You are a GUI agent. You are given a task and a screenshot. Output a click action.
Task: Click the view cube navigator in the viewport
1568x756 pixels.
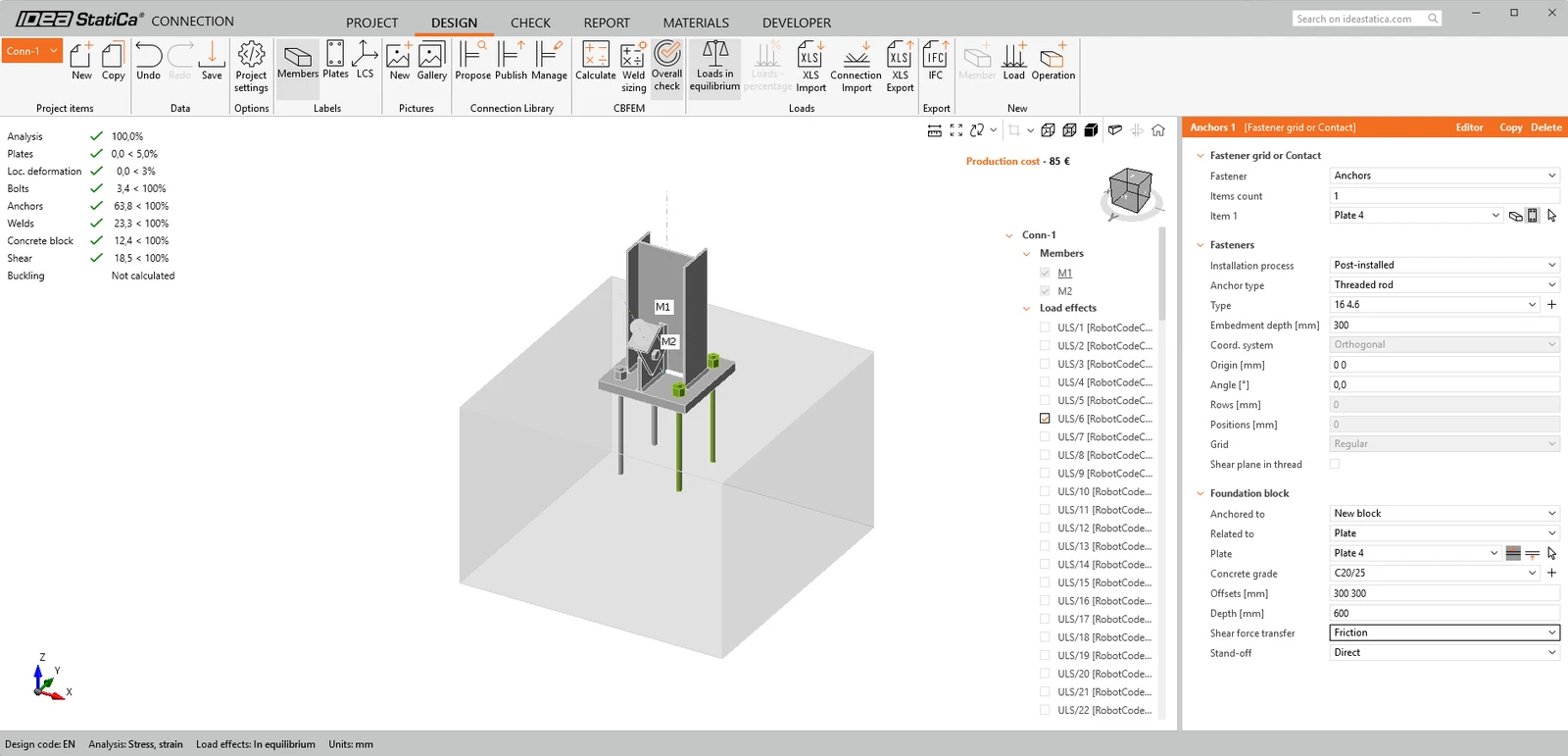1131,191
